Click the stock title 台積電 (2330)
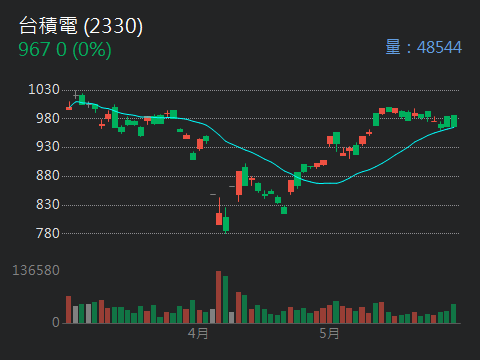Image resolution: width=480 pixels, height=360 pixels. (x=81, y=26)
